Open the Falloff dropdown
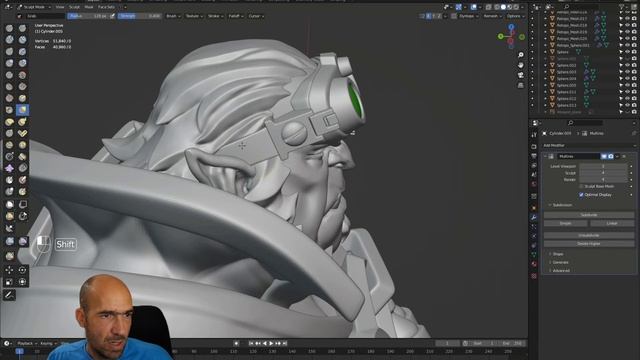 236,16
